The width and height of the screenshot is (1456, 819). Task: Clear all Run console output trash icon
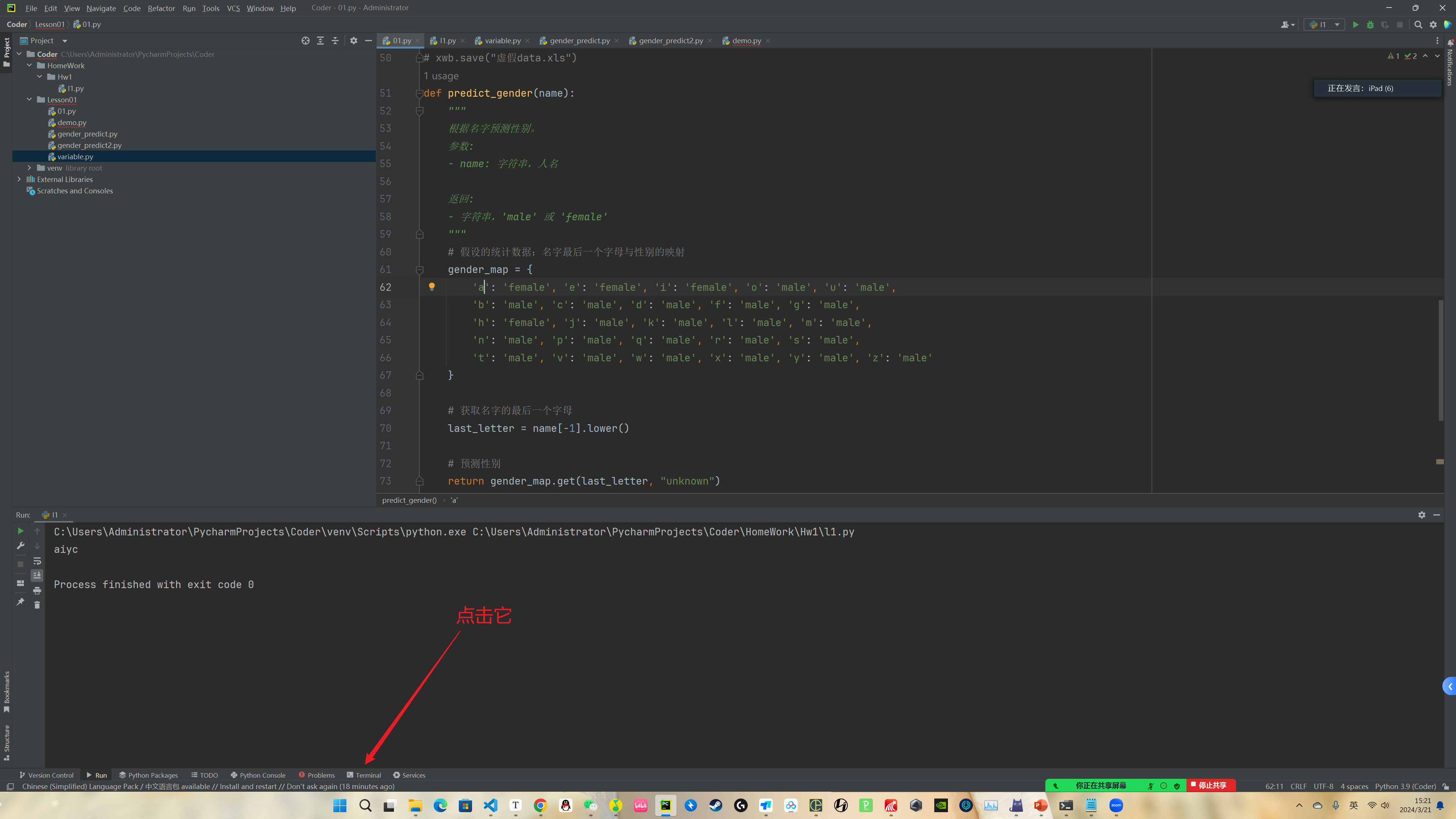[37, 606]
